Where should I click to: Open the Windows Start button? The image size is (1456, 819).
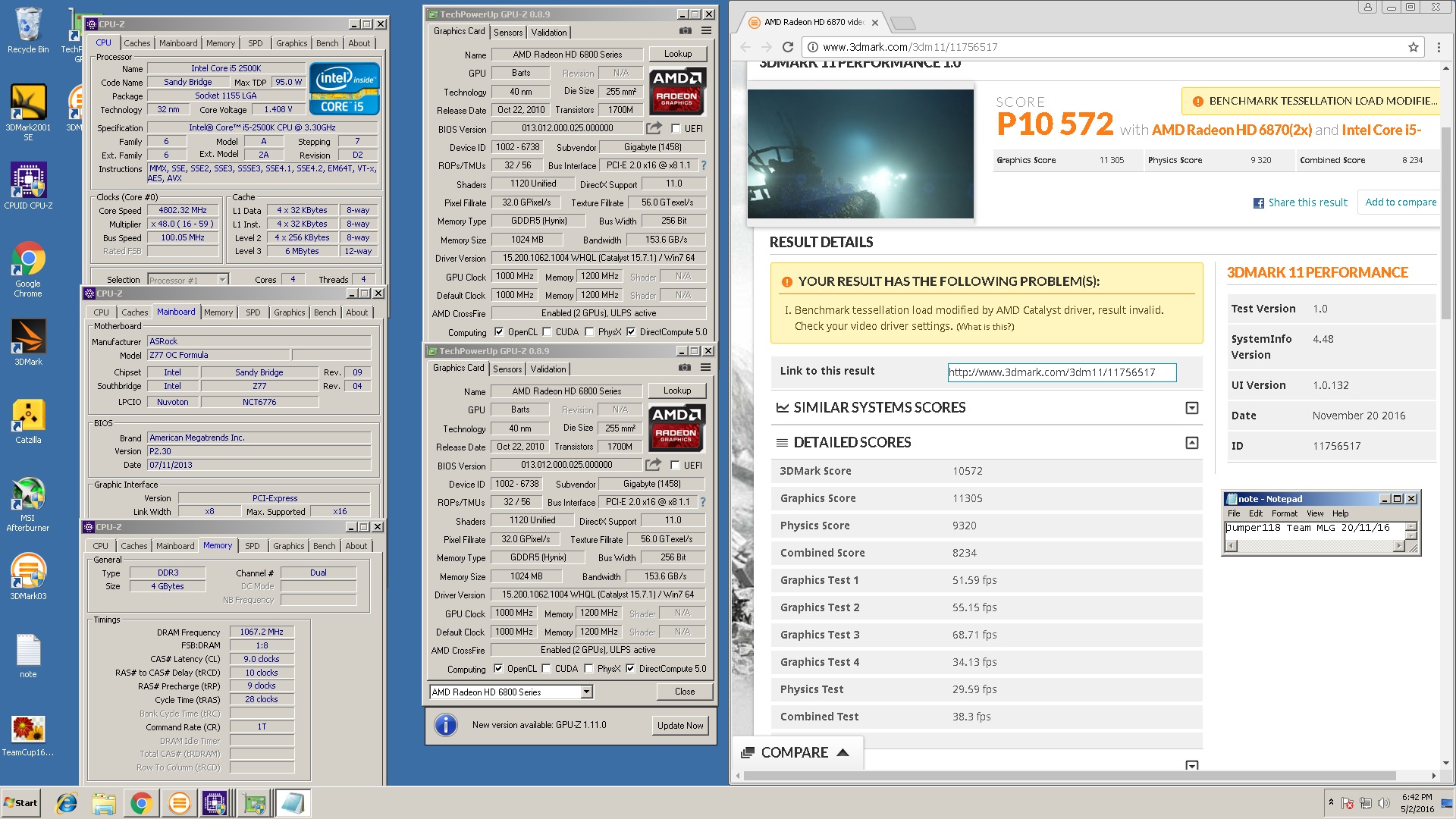[21, 803]
